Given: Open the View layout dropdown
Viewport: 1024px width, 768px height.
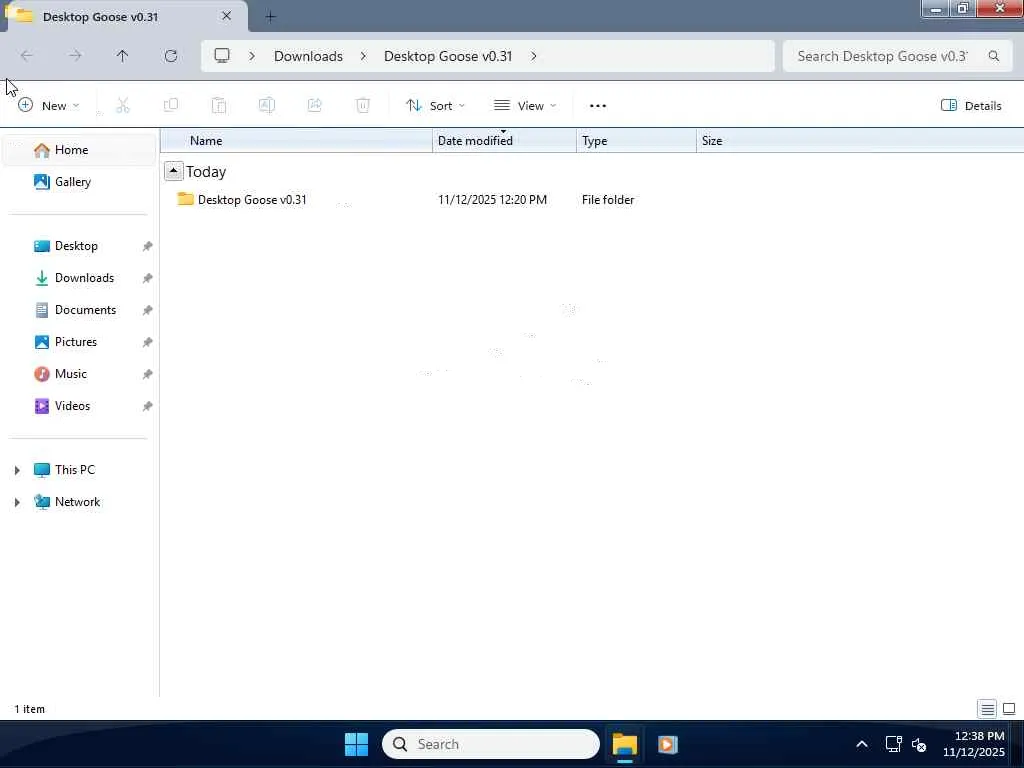Looking at the screenshot, I should point(525,105).
